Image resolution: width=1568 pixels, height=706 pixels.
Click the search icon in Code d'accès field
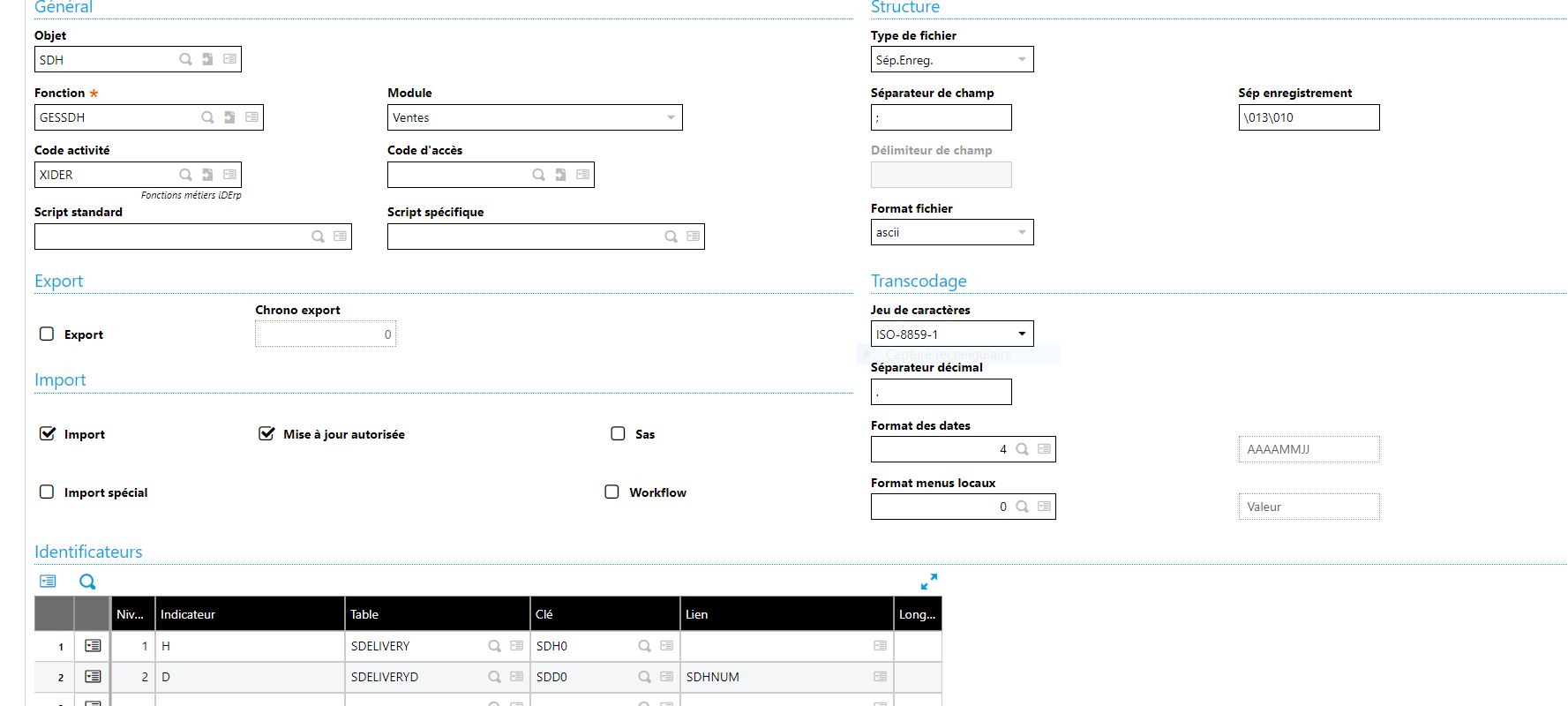(538, 175)
